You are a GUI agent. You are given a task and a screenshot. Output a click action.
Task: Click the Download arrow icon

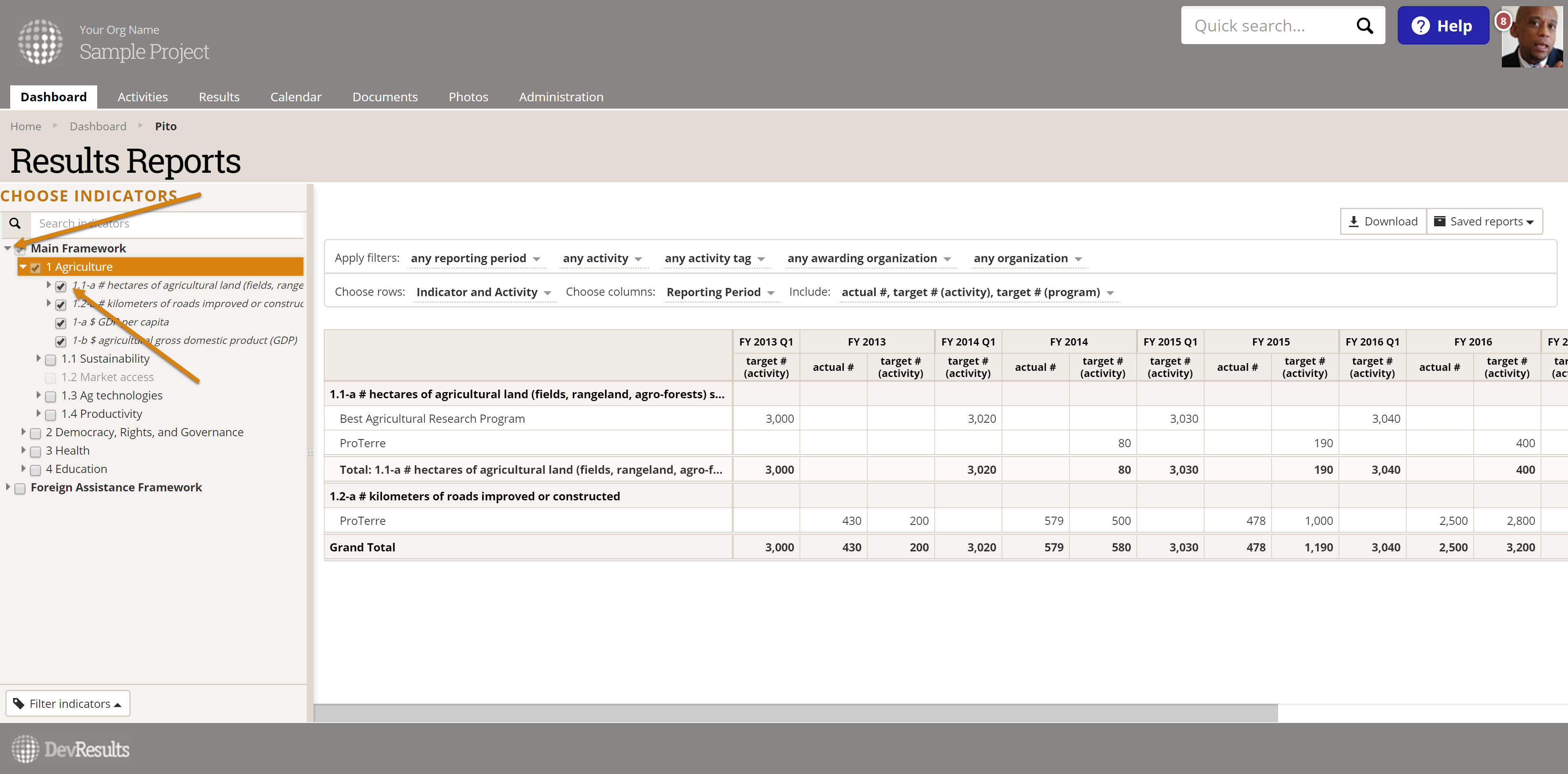tap(1353, 222)
